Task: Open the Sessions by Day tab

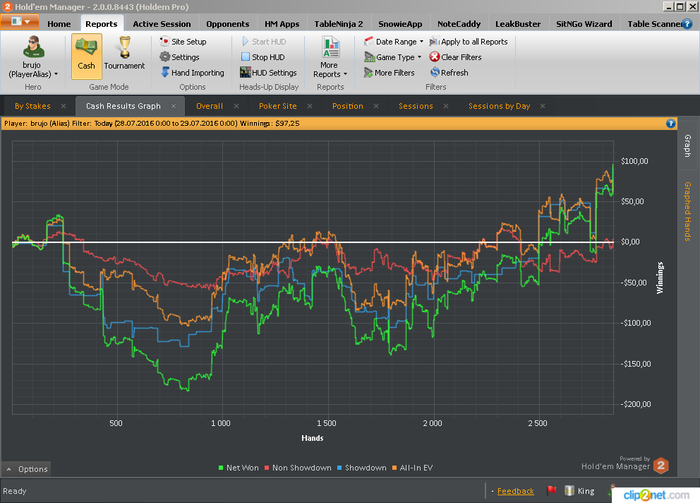Action: coord(499,105)
